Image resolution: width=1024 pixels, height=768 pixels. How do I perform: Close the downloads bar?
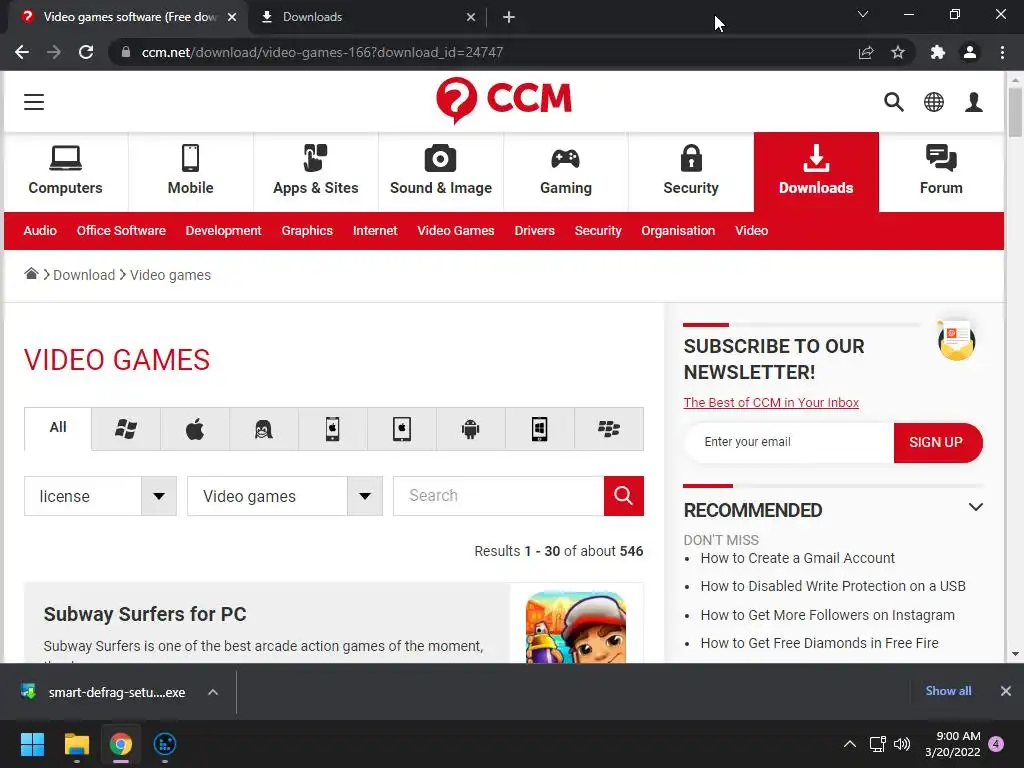1006,691
